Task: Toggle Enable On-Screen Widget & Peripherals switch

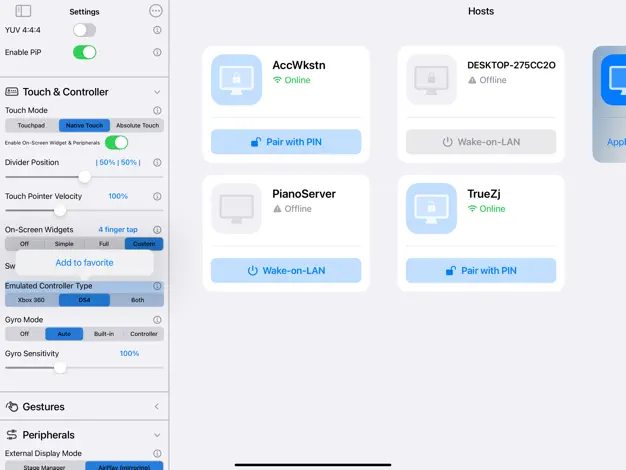Action: pyautogui.click(x=116, y=143)
